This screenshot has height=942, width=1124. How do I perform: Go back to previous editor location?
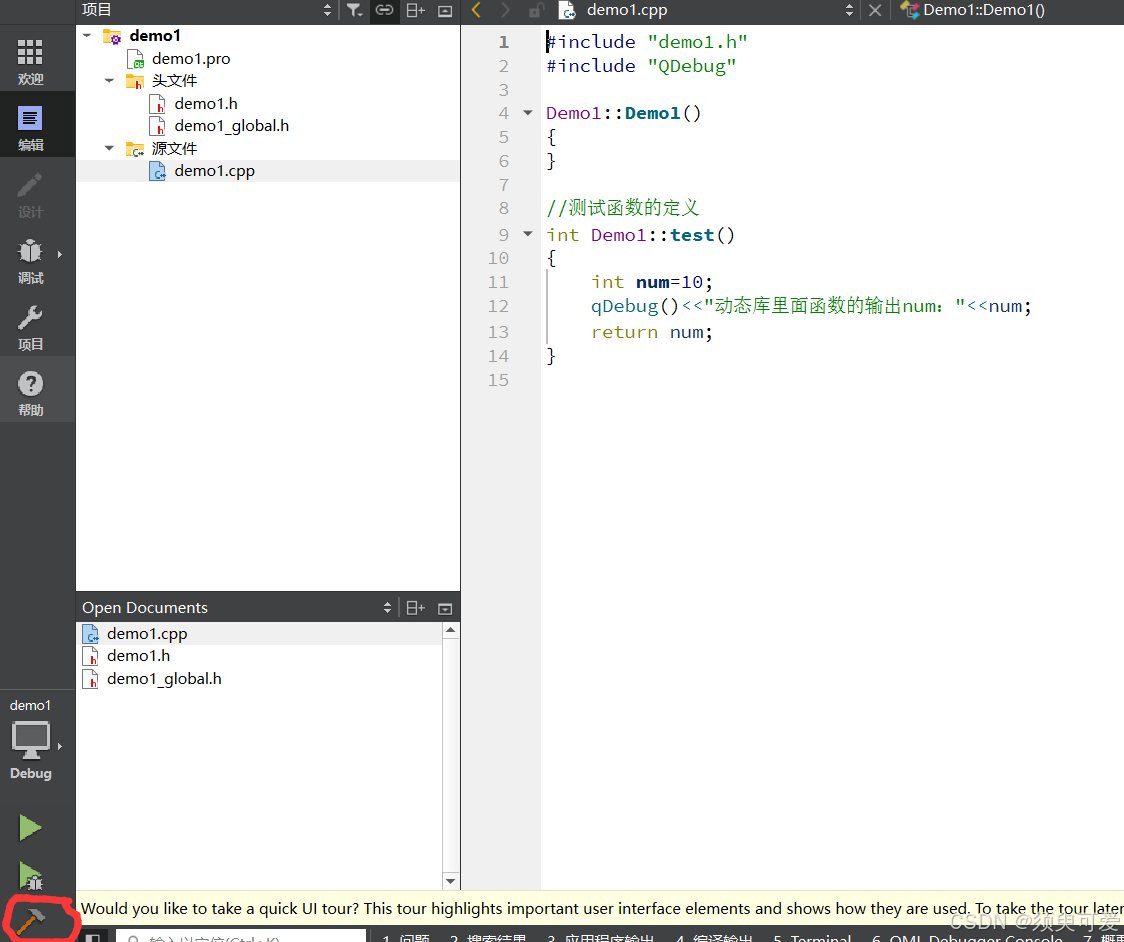point(476,10)
